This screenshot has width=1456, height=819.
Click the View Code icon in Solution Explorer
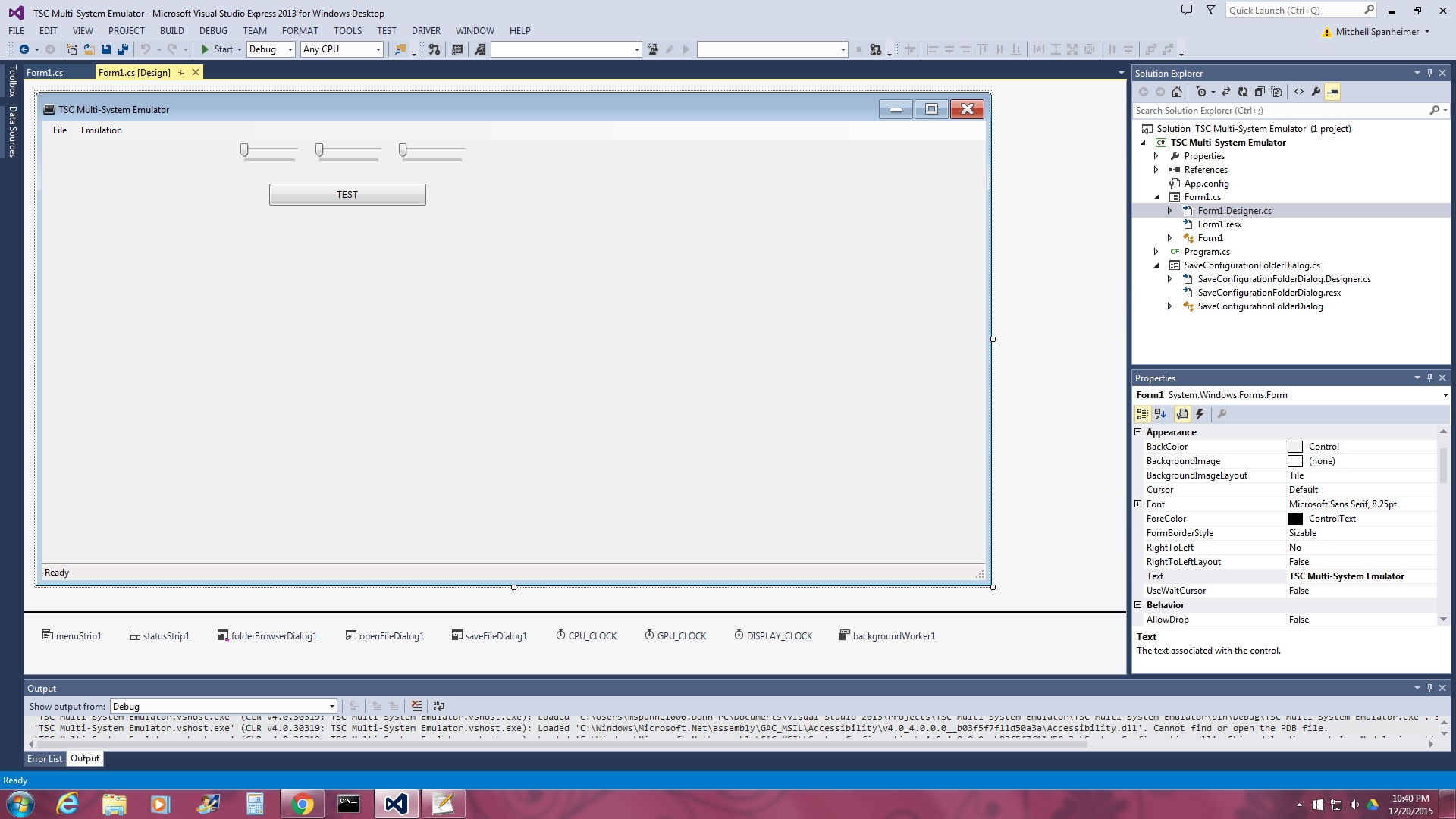tap(1298, 92)
